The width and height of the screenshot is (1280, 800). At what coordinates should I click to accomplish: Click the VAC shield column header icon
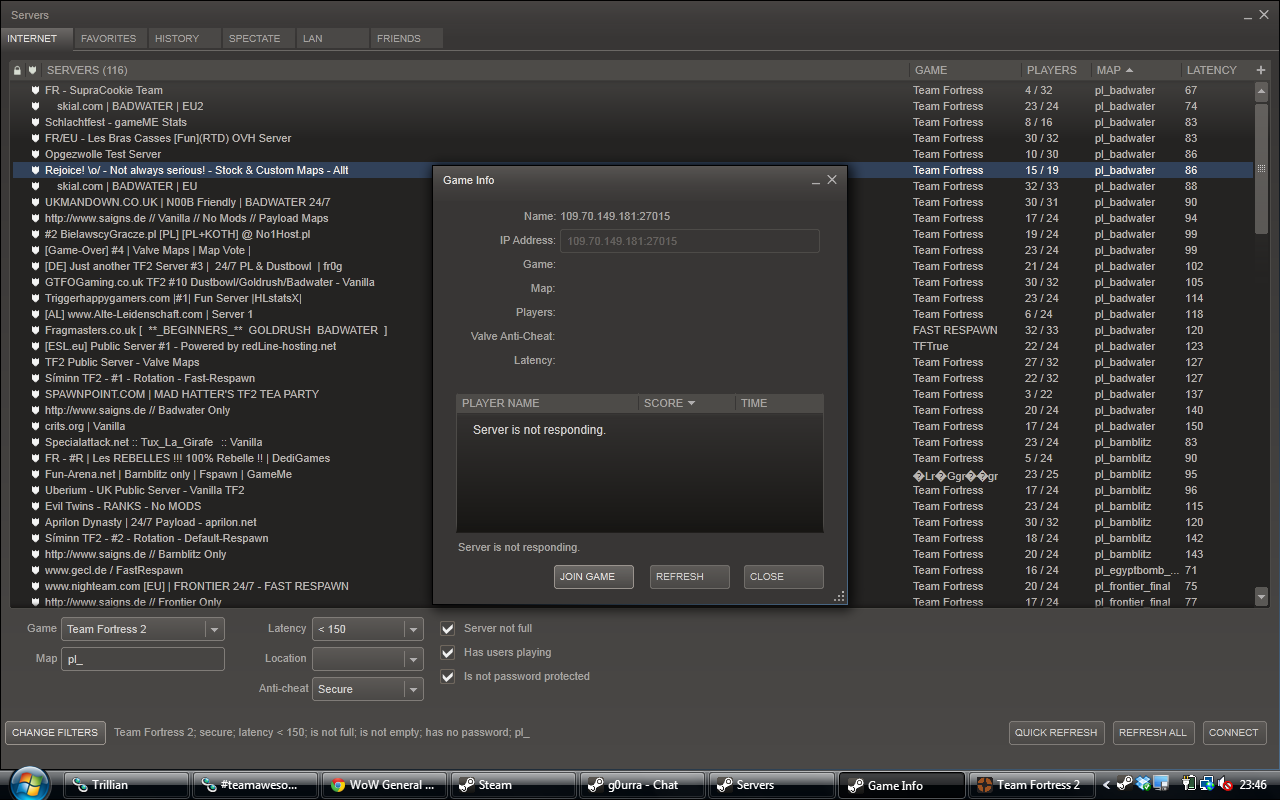(32, 70)
